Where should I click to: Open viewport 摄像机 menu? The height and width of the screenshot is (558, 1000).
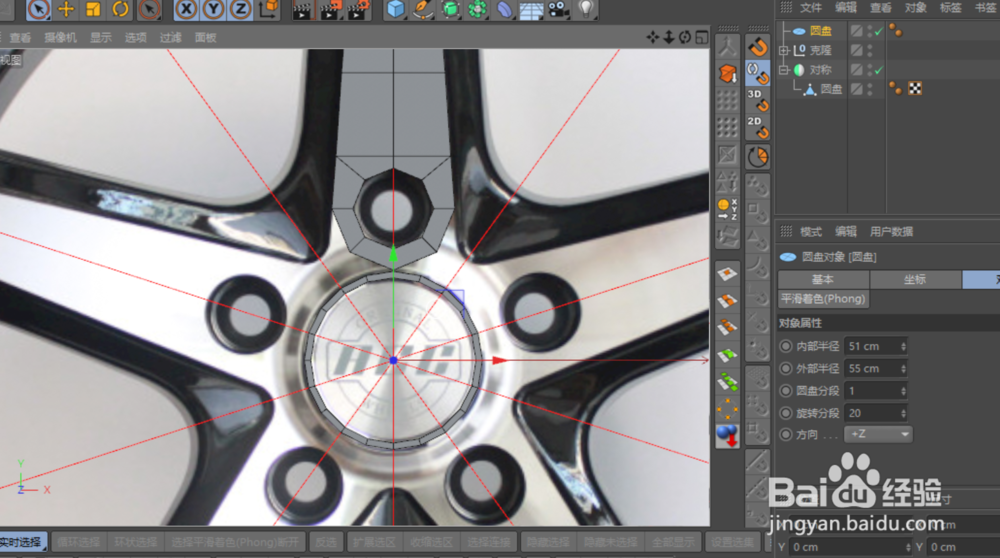[60, 38]
